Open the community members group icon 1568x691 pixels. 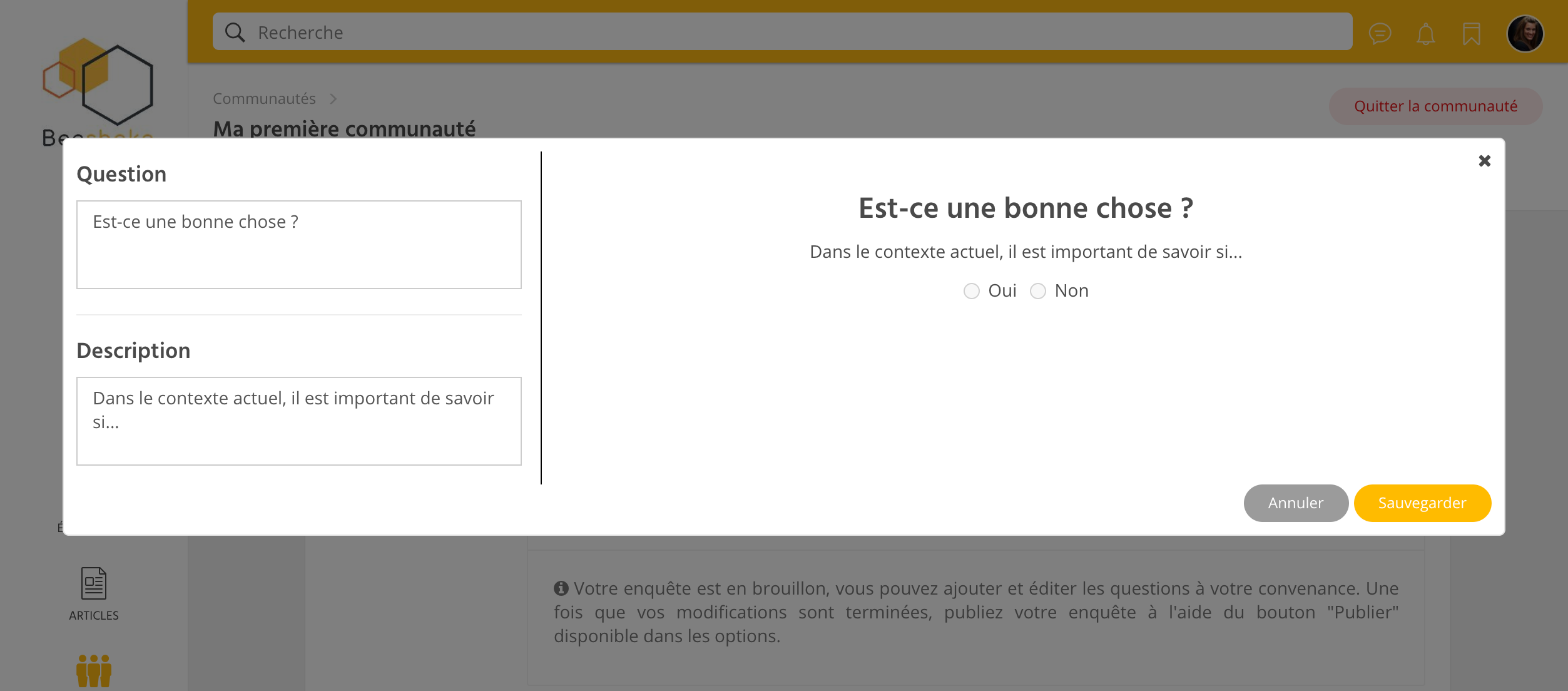click(94, 671)
